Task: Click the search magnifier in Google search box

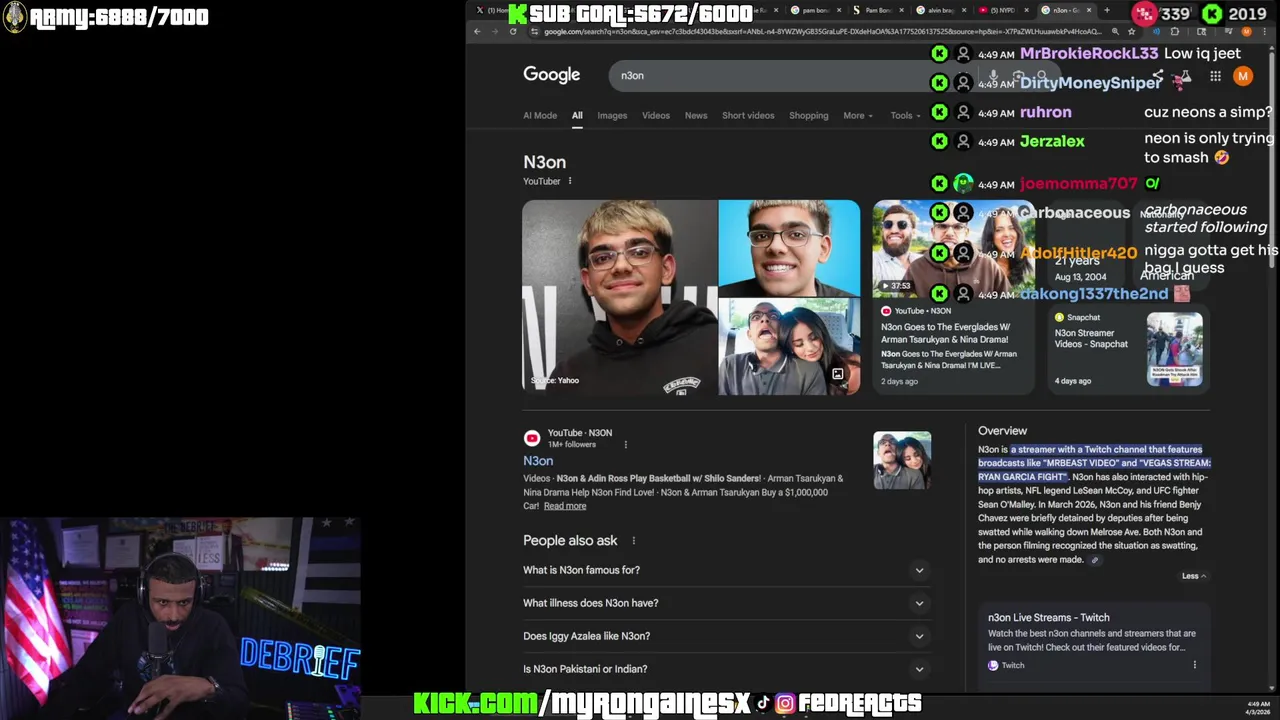Action: [x=1042, y=75]
